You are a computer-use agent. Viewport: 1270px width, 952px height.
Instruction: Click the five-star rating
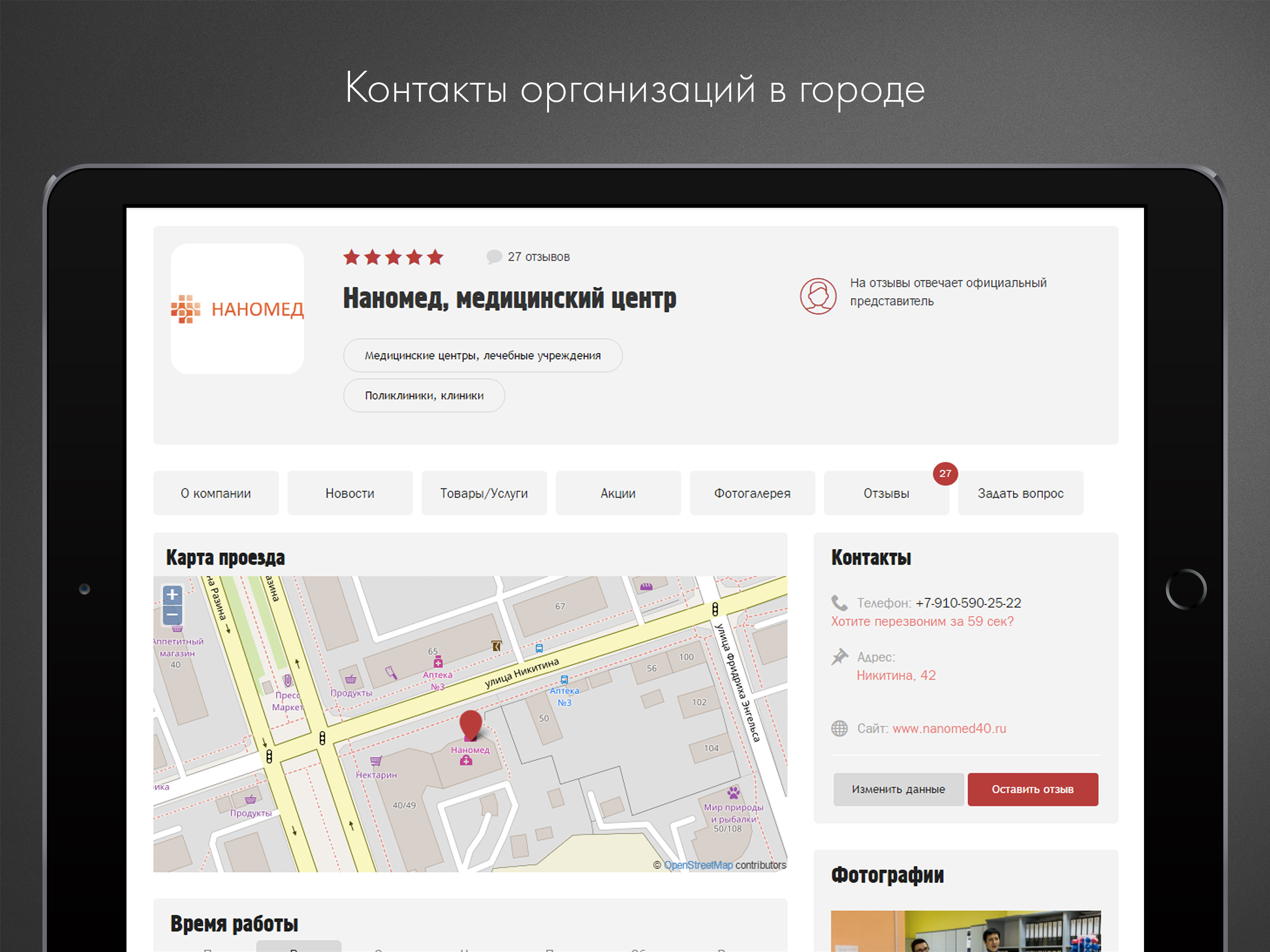tap(393, 257)
